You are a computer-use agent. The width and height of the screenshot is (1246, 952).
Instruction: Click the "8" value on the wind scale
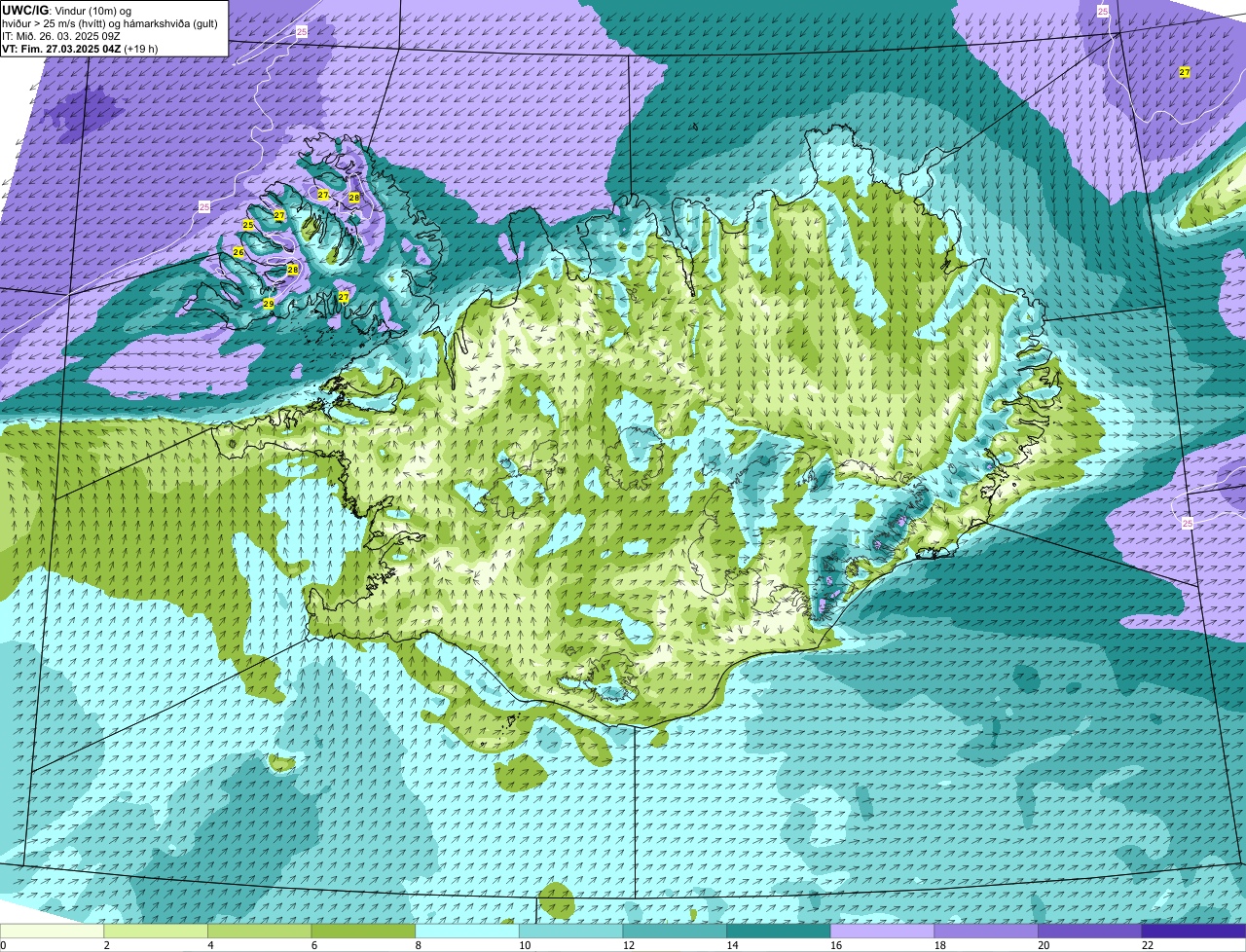[x=418, y=945]
